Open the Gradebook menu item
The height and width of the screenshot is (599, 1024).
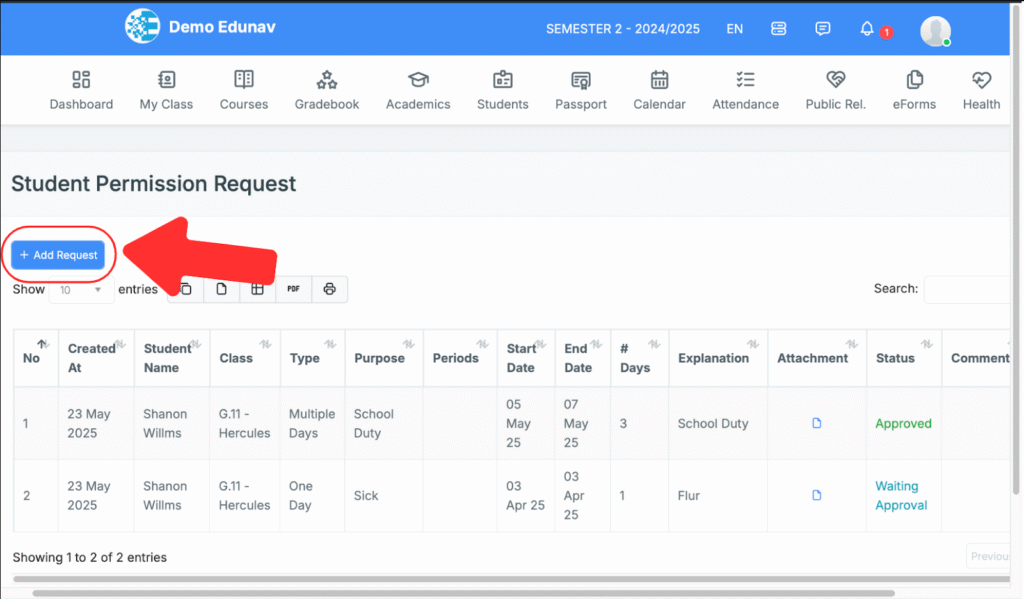[326, 90]
